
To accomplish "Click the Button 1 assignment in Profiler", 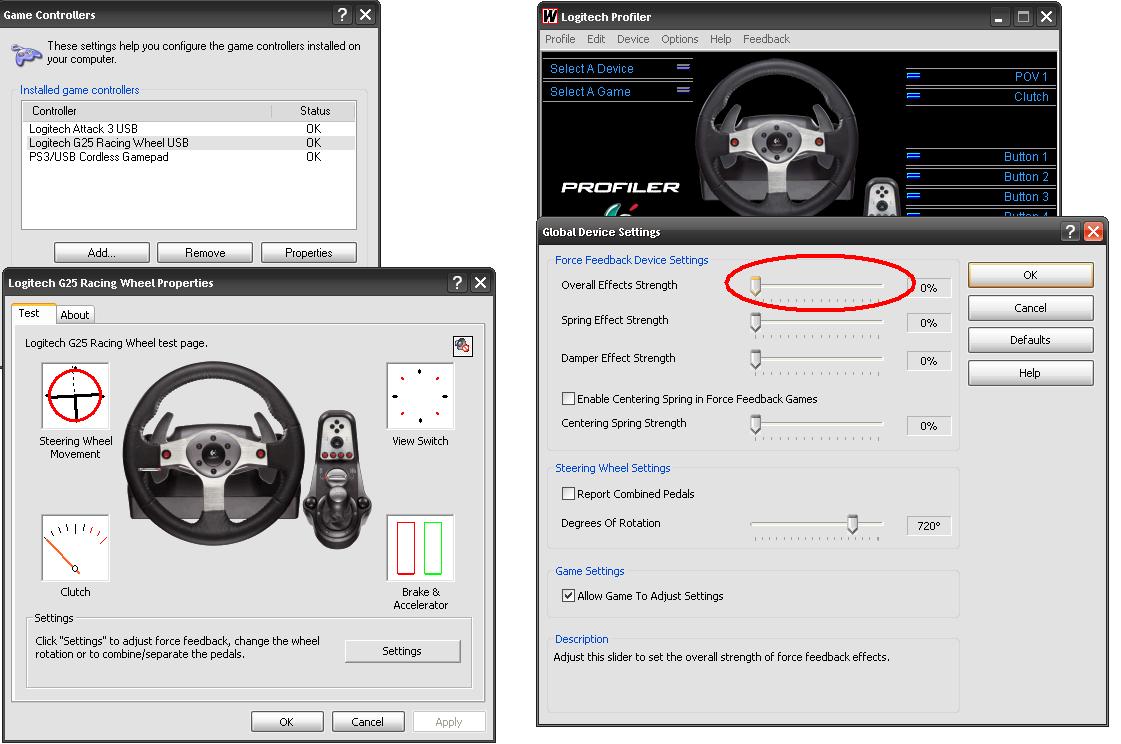I will coord(981,157).
